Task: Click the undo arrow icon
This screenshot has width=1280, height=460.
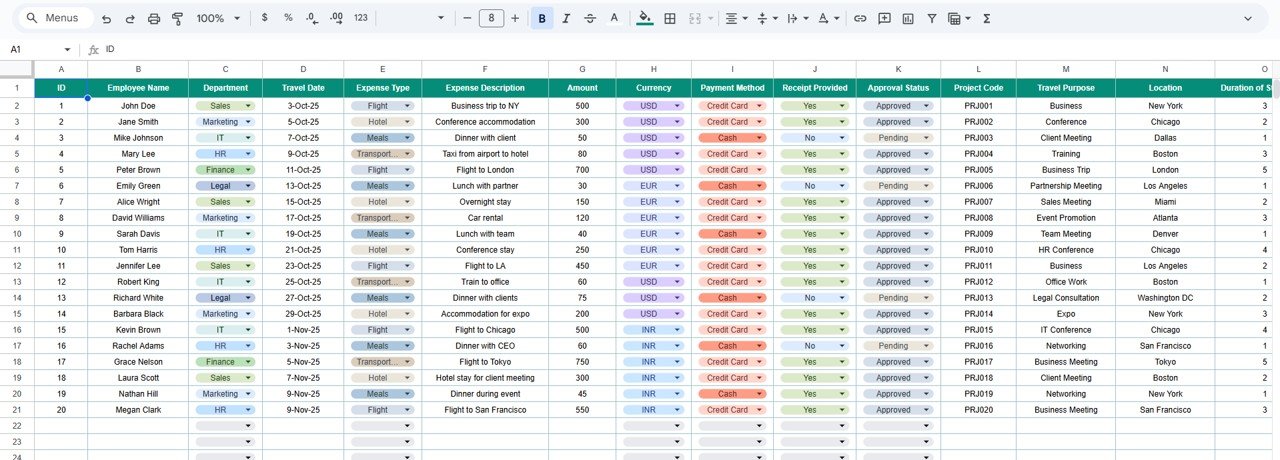Action: click(x=107, y=18)
